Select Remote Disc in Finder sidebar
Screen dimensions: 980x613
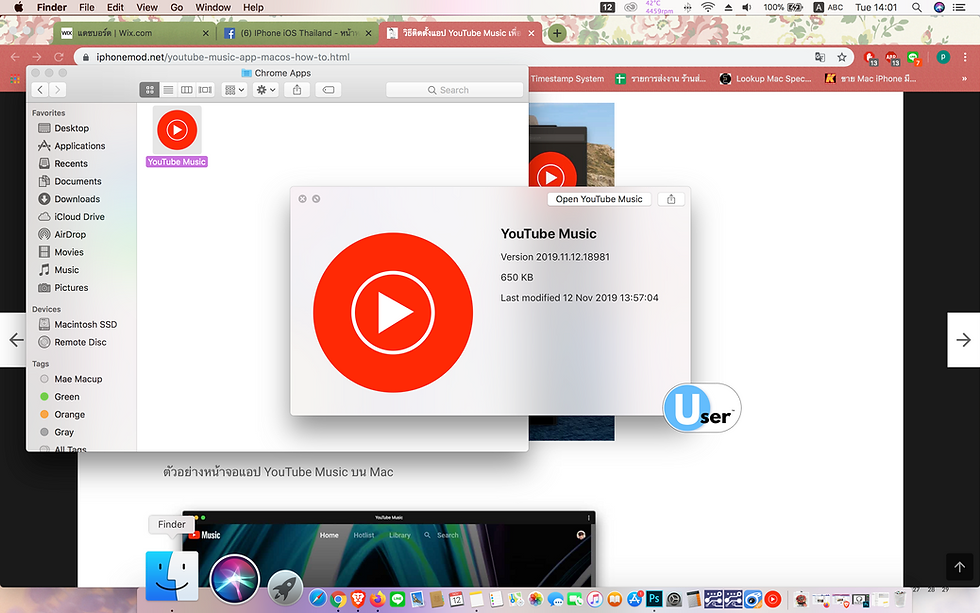pos(80,342)
